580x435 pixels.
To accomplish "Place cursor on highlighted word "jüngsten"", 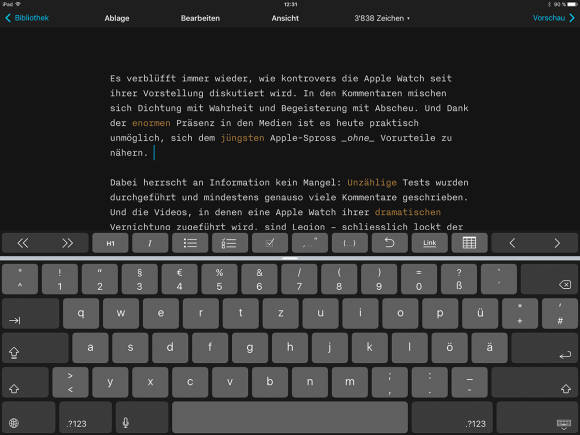I will click(x=242, y=138).
